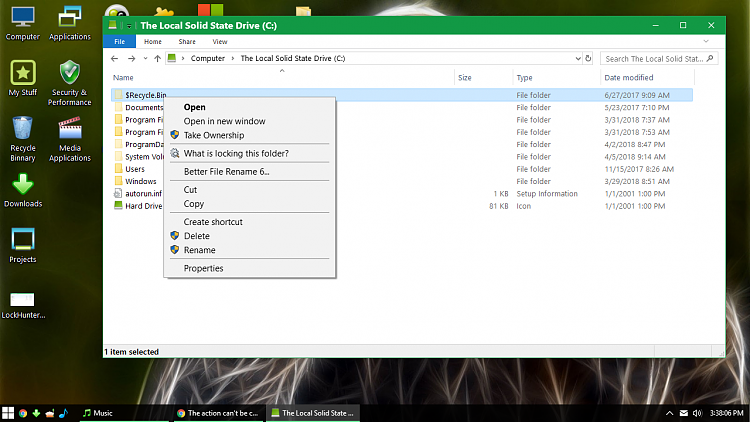The width and height of the screenshot is (750, 422).
Task: Open the Downloads desktop icon
Action: 22,190
